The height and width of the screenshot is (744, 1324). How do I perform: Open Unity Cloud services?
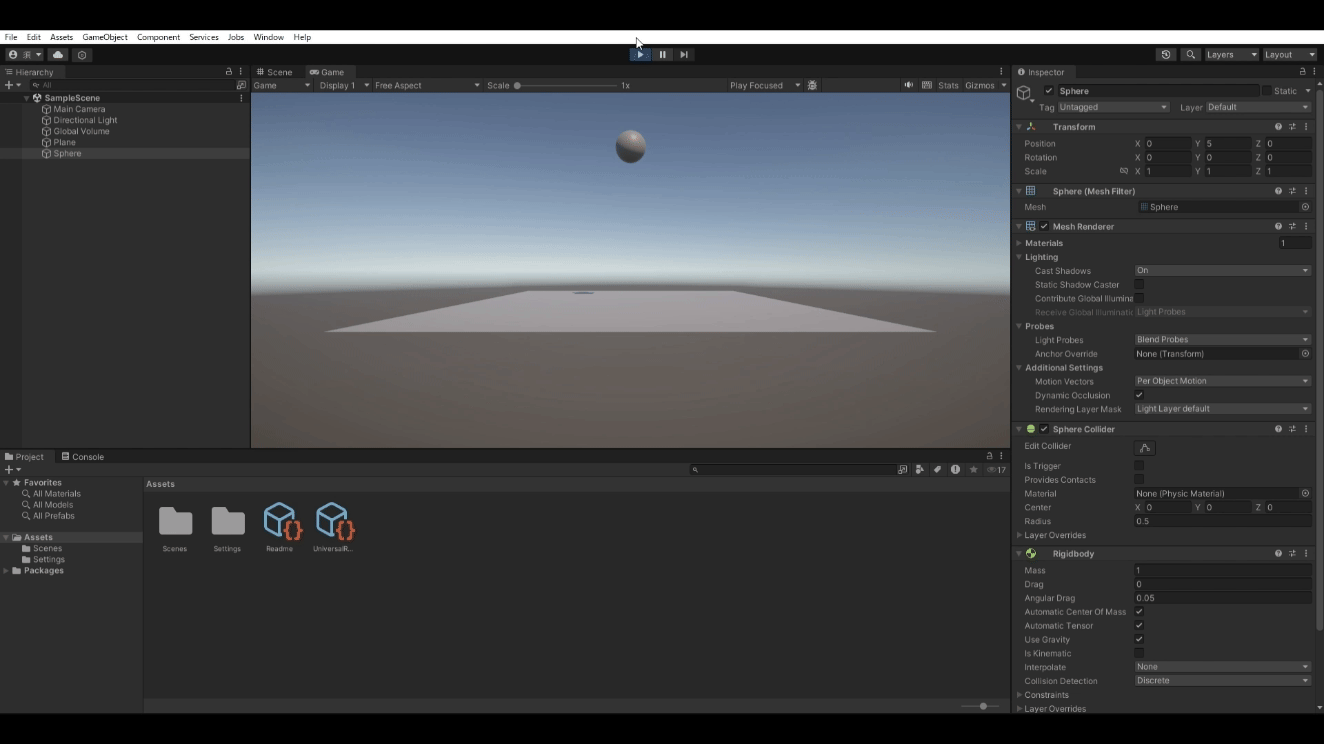pyautogui.click(x=58, y=55)
